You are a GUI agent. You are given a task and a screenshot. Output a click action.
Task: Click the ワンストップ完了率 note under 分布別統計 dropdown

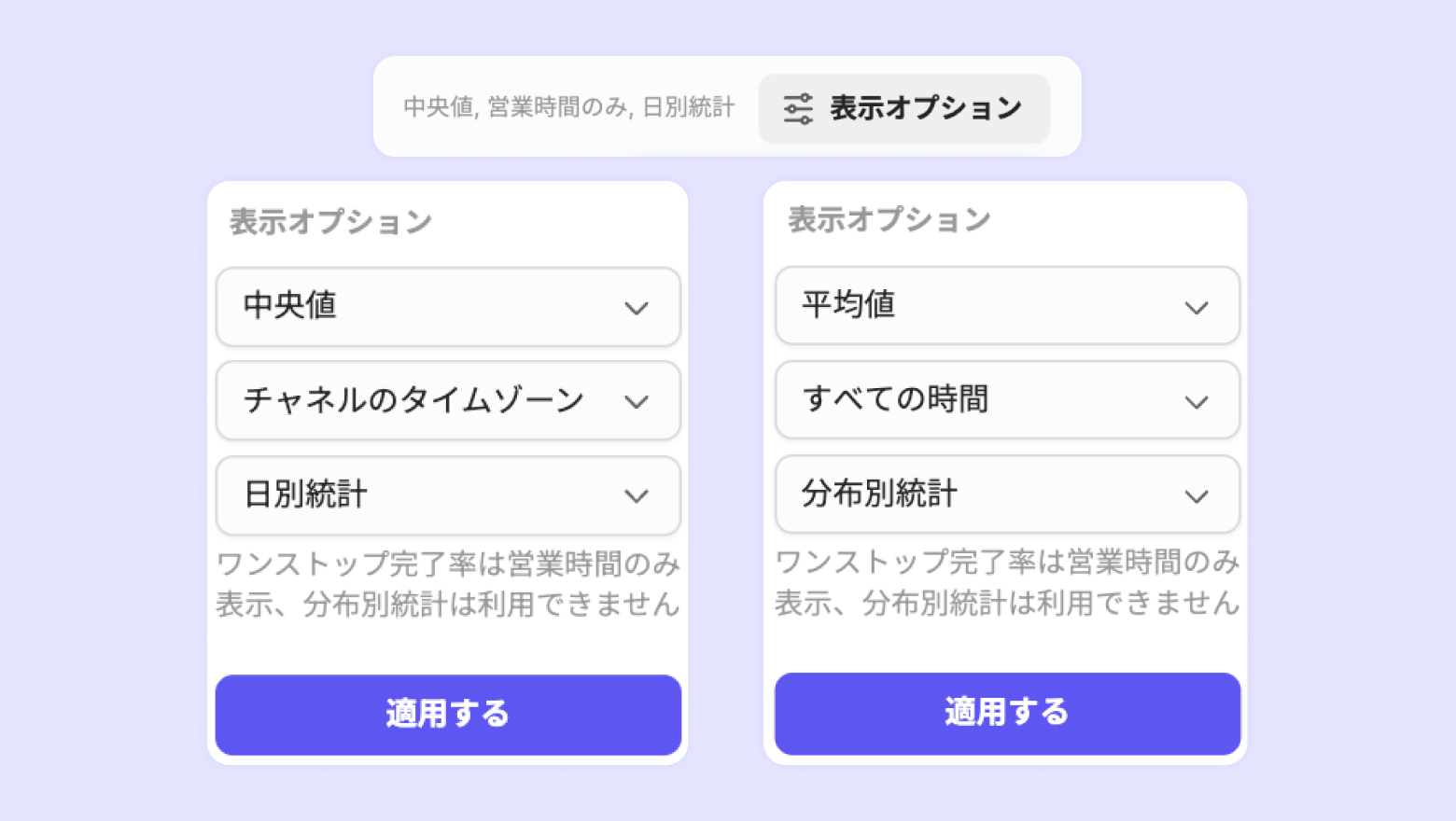[1006, 582]
